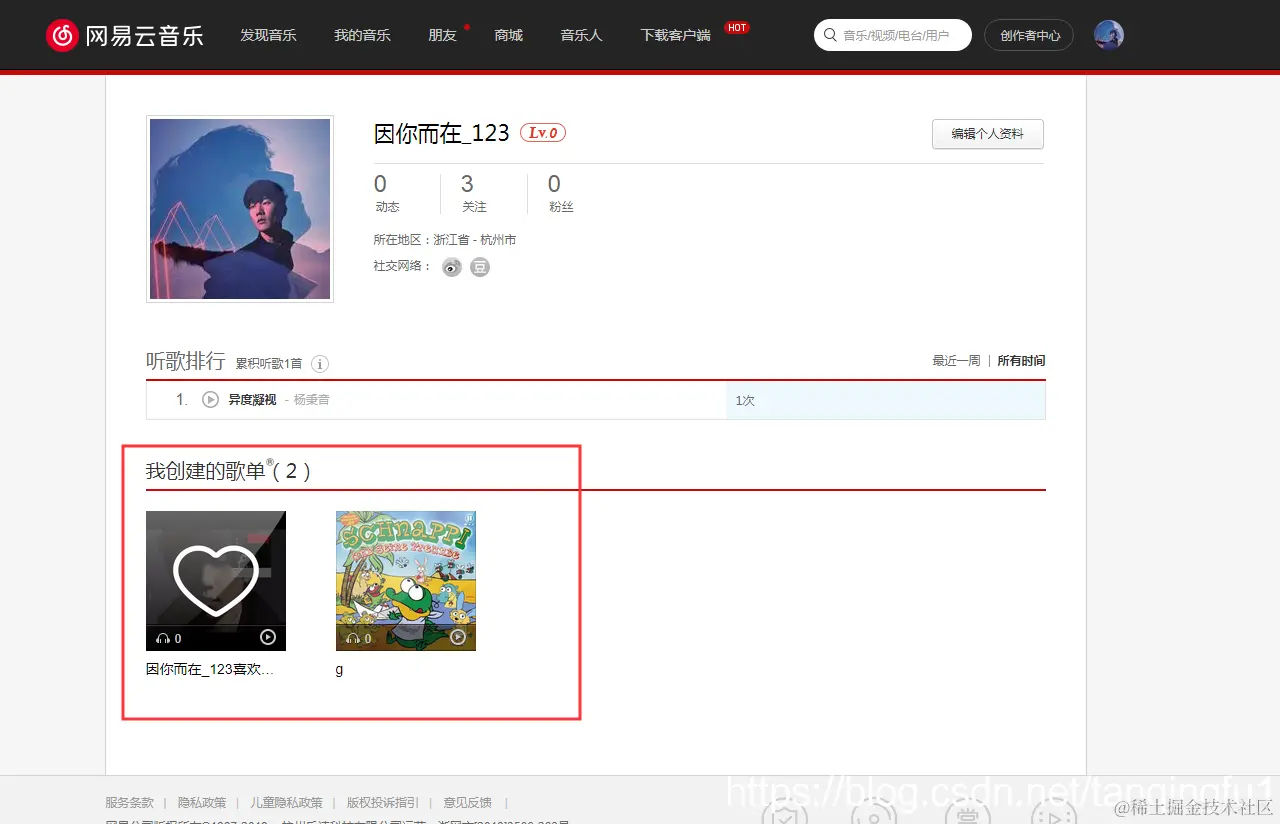Click the search magnifier icon
The image size is (1280, 824).
click(x=830, y=35)
